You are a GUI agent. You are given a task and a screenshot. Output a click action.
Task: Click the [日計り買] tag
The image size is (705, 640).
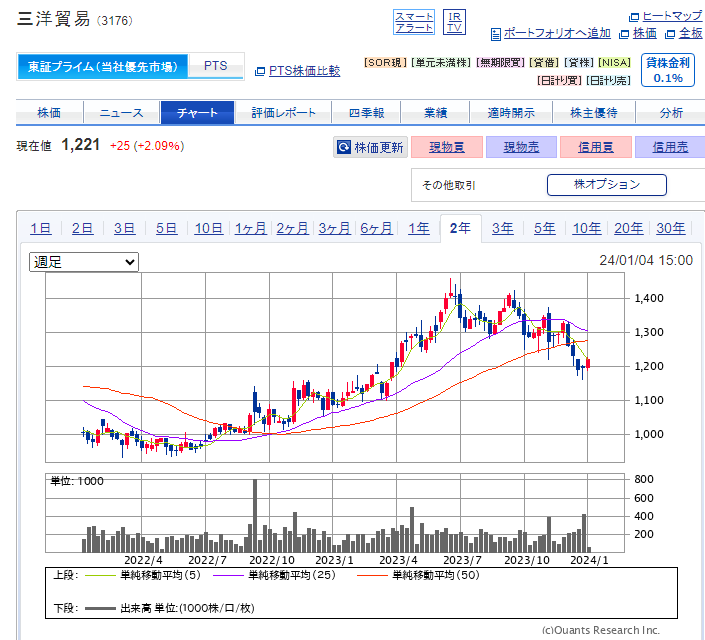559,81
